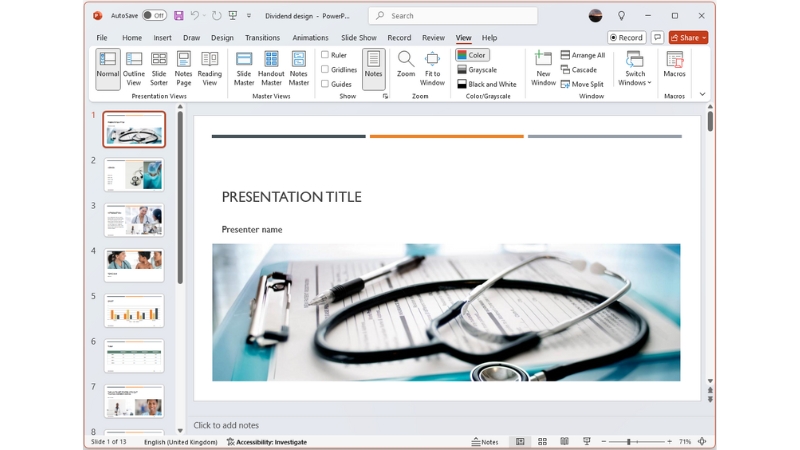Click the Share button
The height and width of the screenshot is (450, 800).
pyautogui.click(x=688, y=38)
